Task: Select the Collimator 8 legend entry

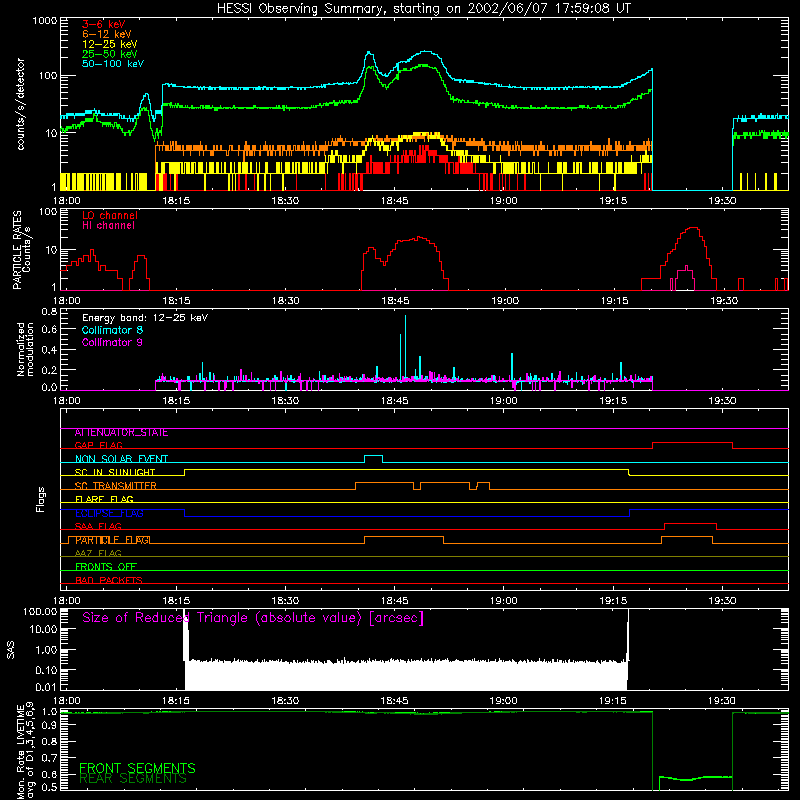Action: 112,330
